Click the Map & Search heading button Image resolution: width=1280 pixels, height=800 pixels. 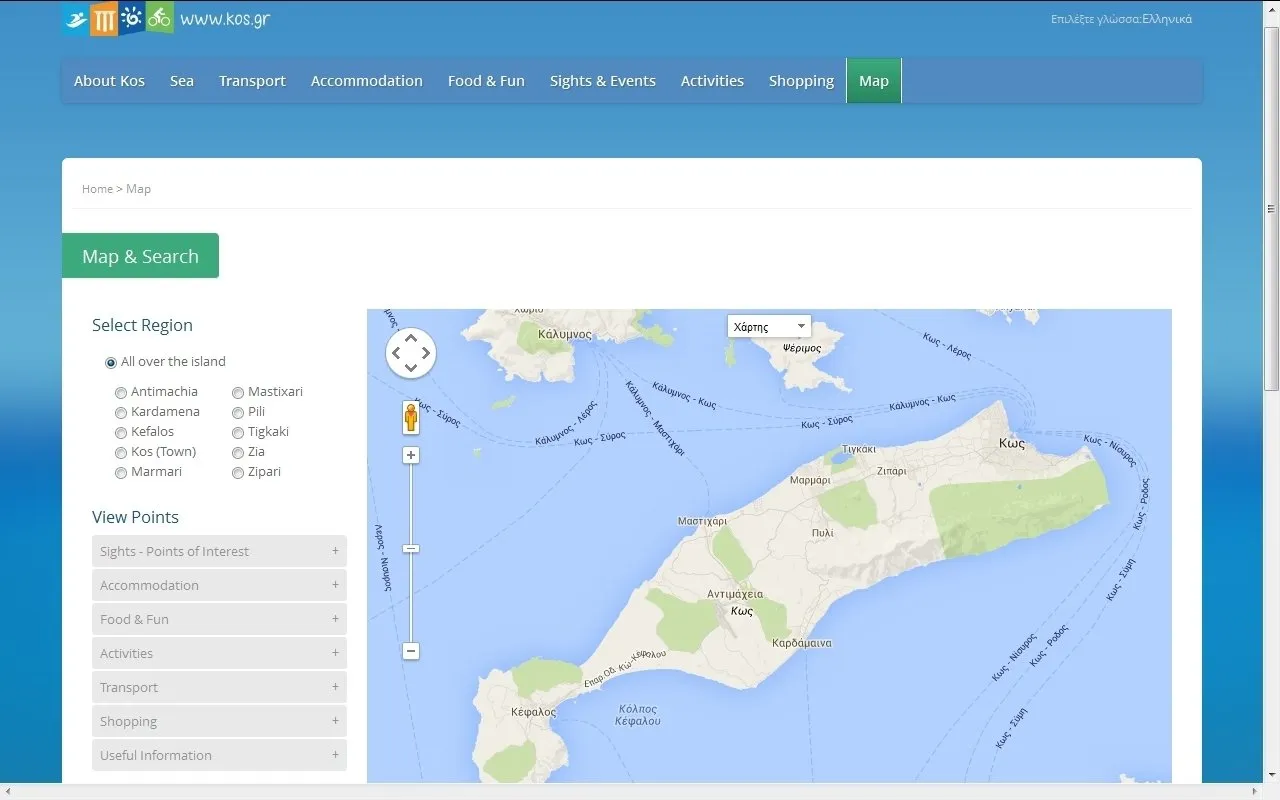pos(140,256)
